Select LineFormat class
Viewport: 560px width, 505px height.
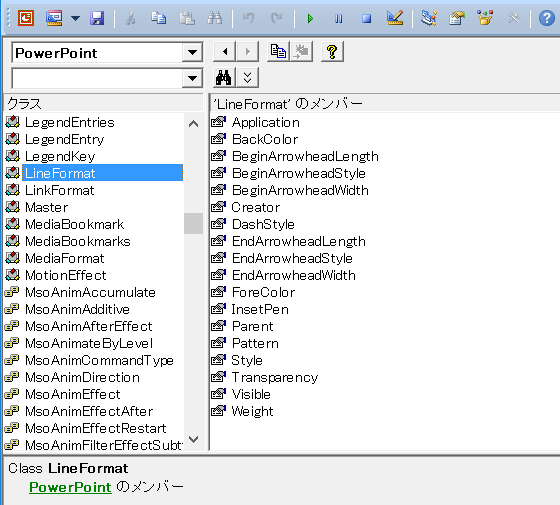point(102,173)
